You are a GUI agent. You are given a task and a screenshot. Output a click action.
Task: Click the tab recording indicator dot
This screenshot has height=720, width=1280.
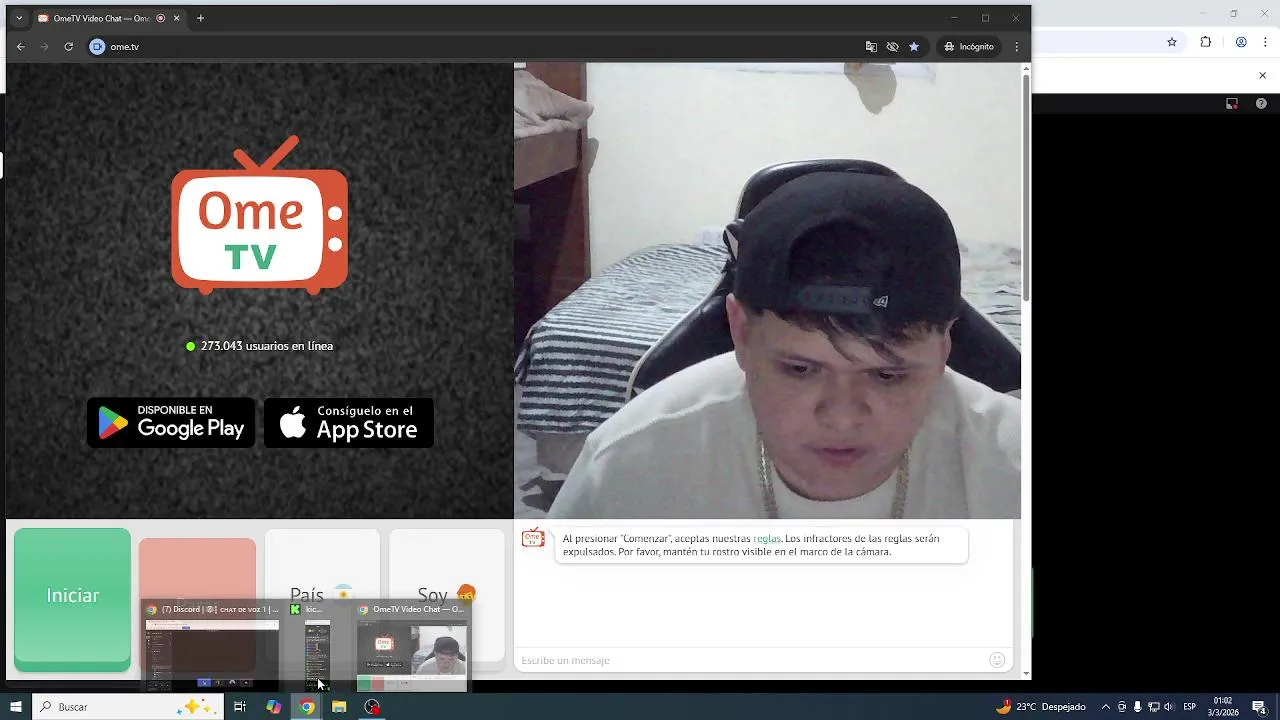coord(161,18)
